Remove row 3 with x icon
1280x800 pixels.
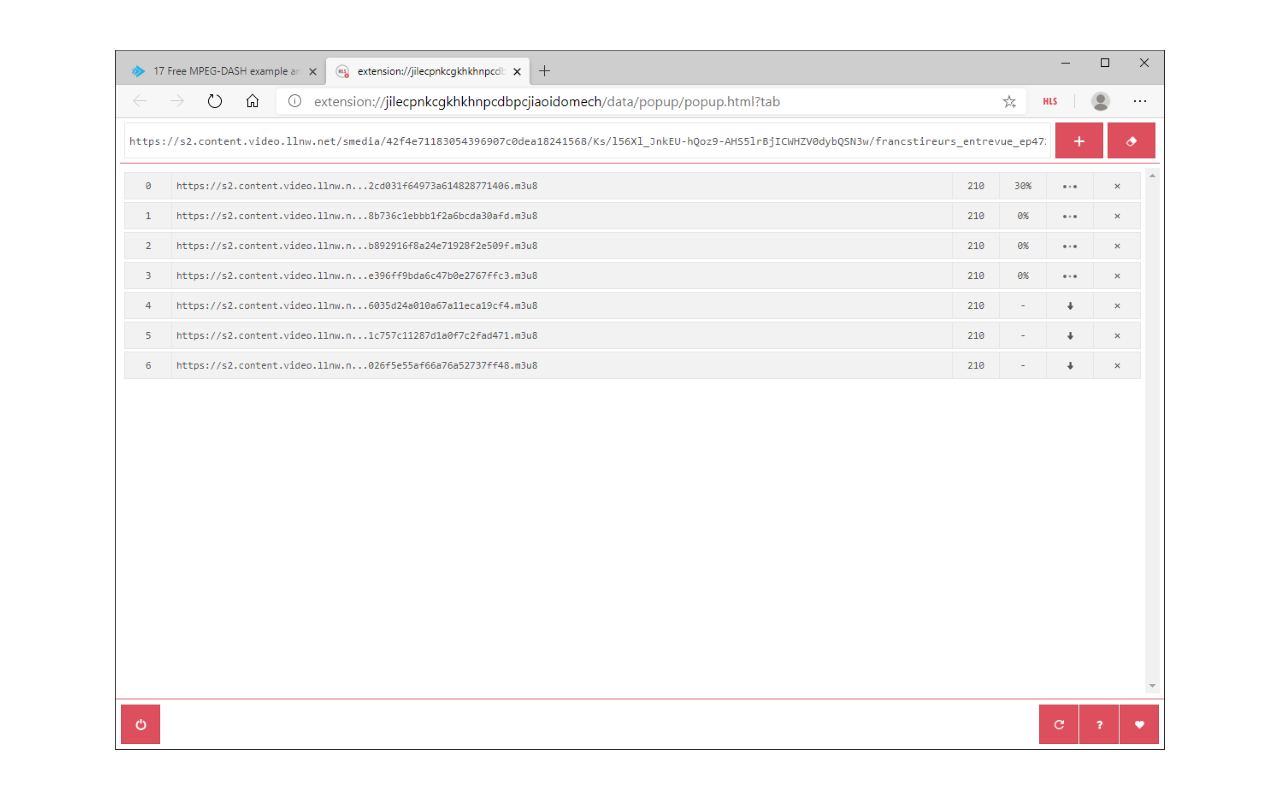pos(1117,276)
